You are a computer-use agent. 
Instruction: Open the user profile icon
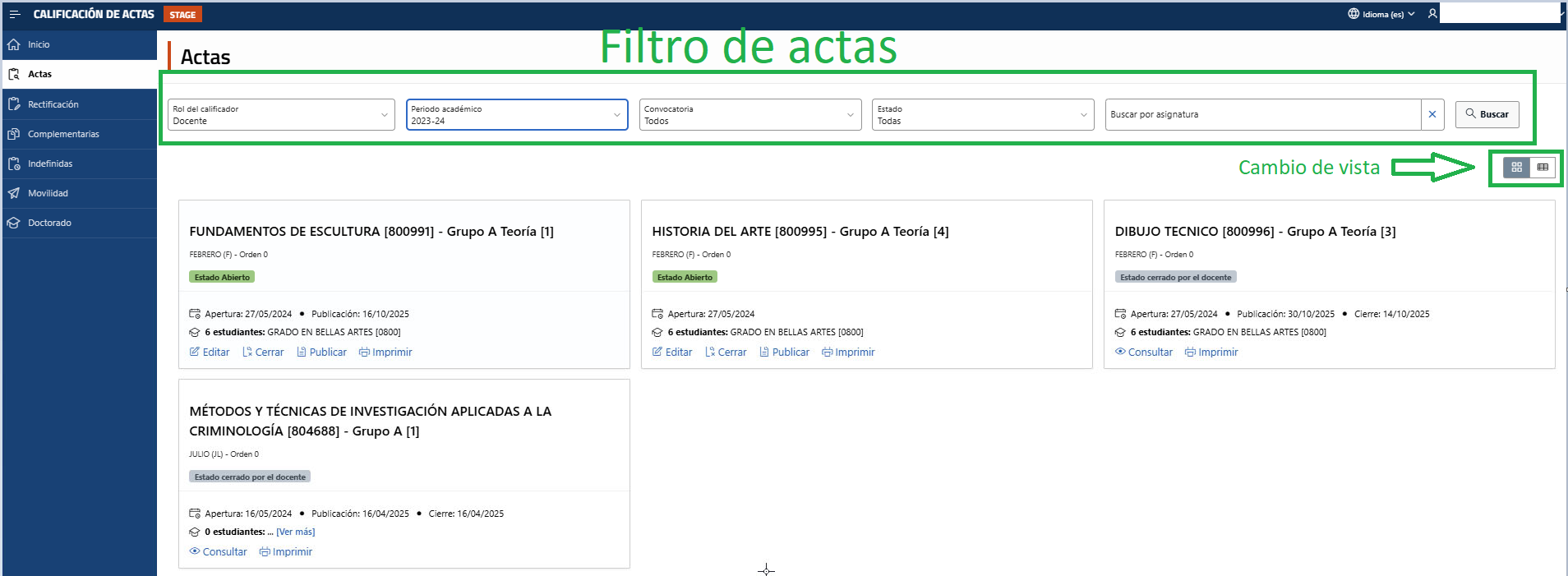(x=1432, y=14)
